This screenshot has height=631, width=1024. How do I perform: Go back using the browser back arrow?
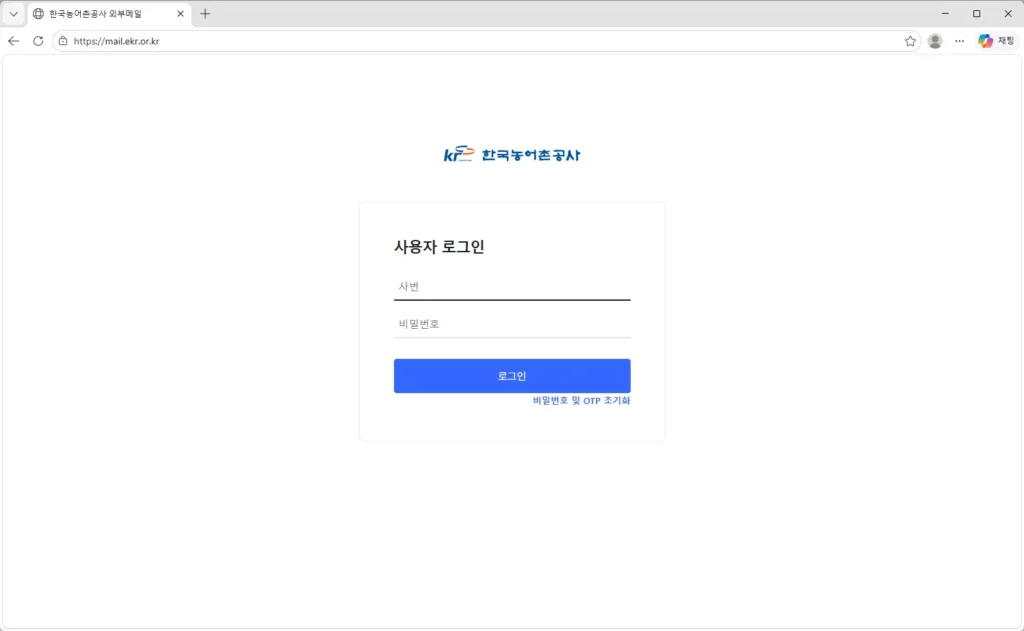click(x=13, y=40)
